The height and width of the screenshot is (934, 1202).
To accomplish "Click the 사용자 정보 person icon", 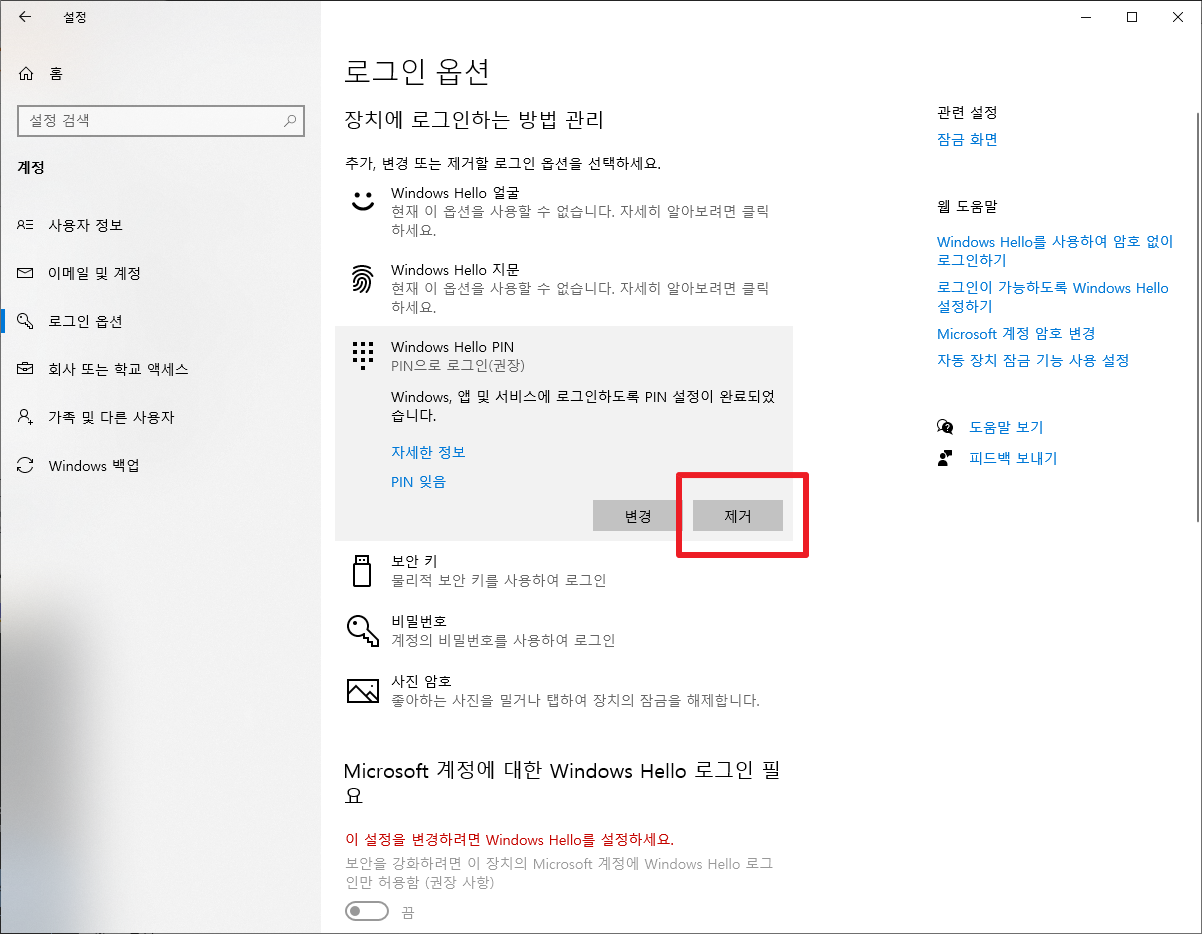I will pos(26,225).
